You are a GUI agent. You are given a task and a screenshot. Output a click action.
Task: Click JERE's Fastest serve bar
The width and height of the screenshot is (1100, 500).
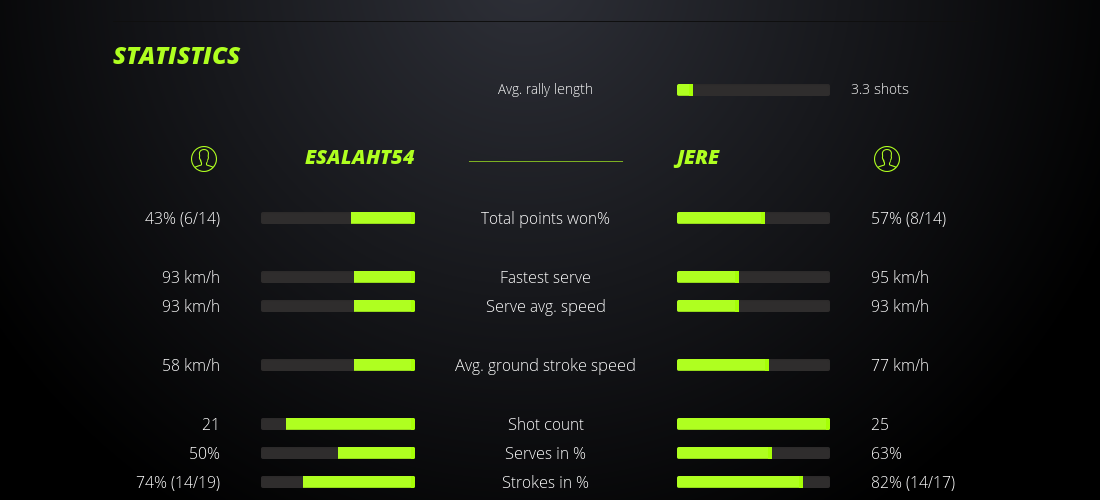pos(753,277)
